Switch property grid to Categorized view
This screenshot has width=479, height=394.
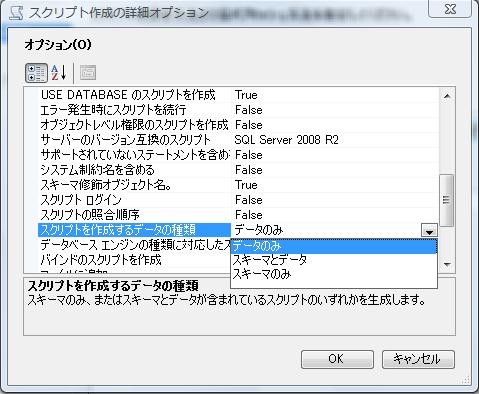click(x=36, y=73)
